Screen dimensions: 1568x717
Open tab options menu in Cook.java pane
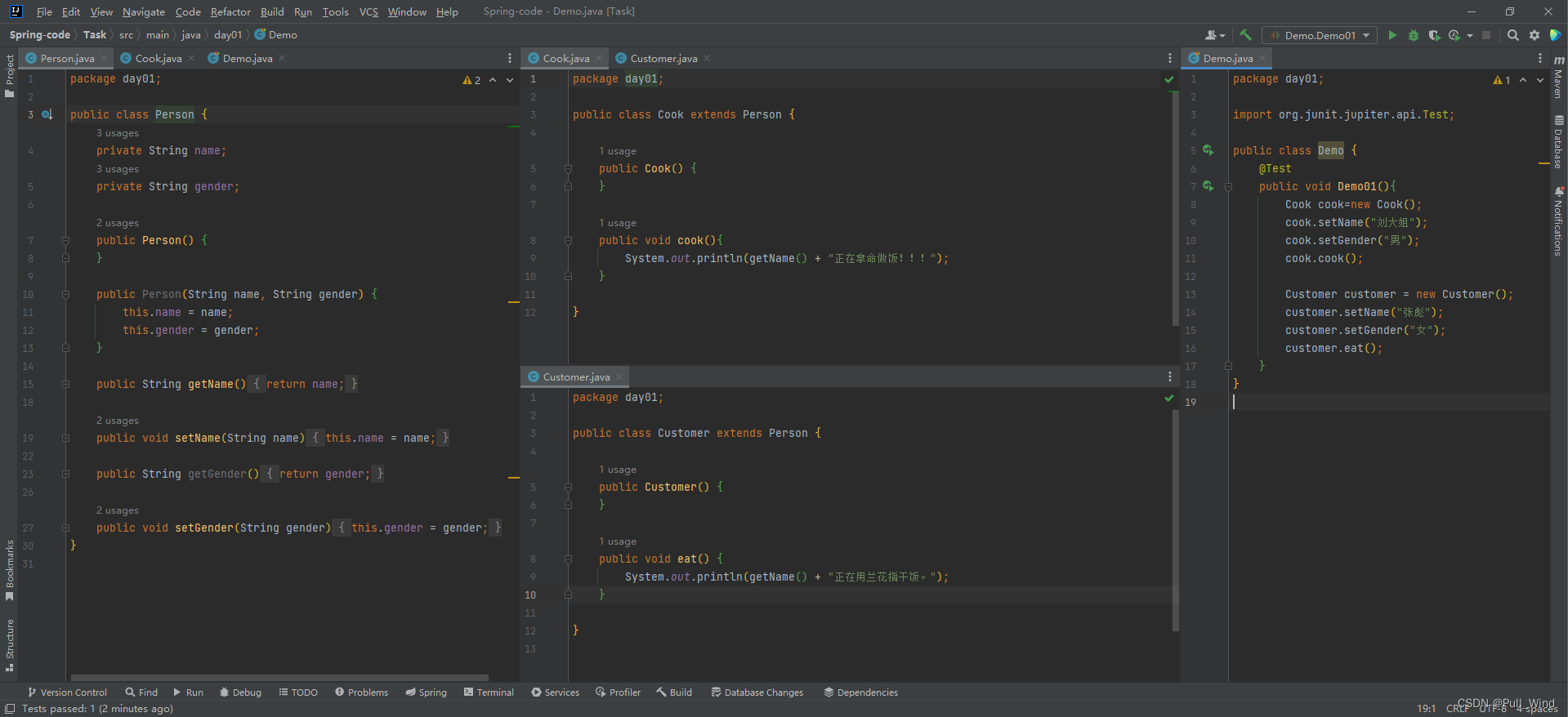click(x=1170, y=58)
